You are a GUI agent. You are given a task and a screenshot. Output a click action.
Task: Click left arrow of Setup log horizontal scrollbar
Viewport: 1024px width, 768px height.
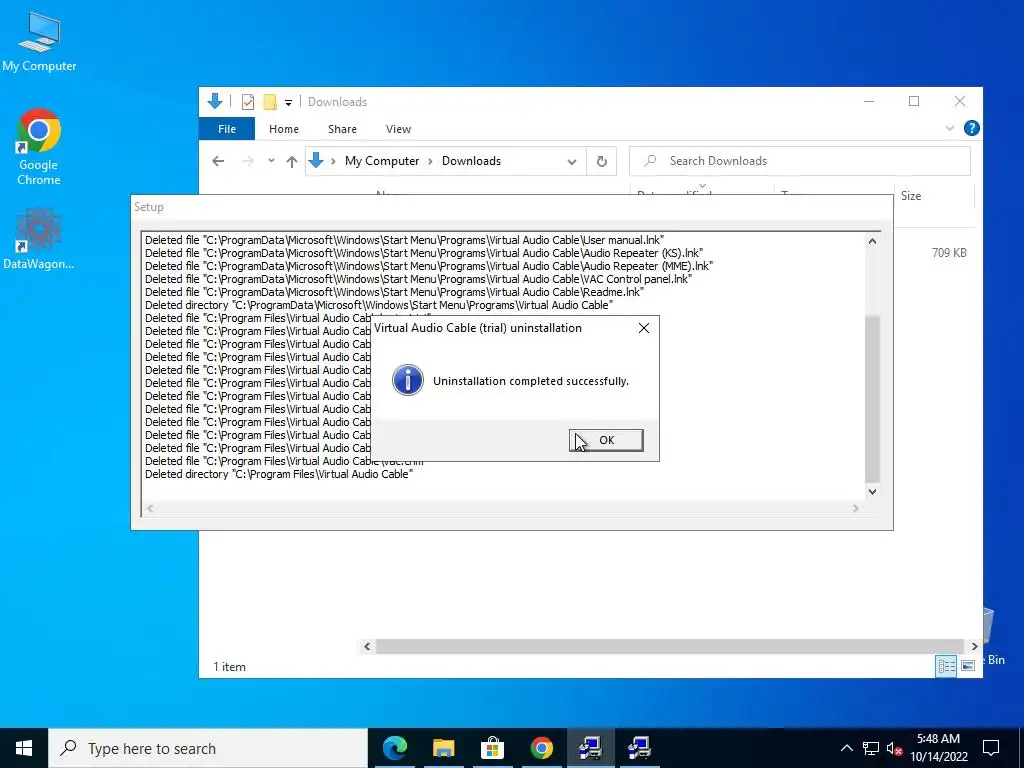[x=150, y=508]
